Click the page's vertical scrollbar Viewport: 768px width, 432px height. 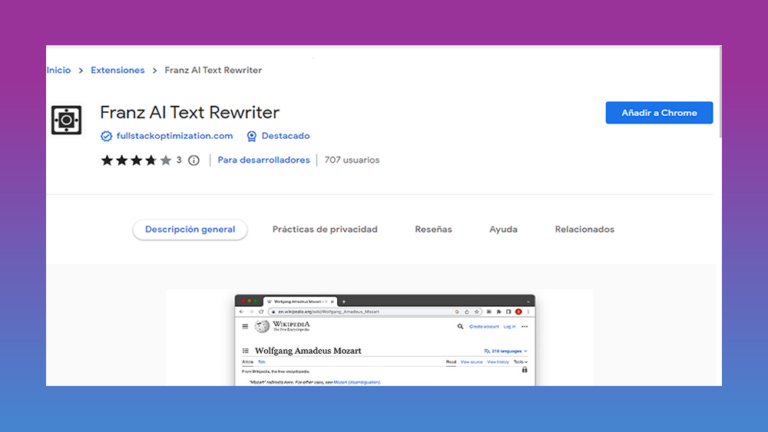[x=720, y=92]
